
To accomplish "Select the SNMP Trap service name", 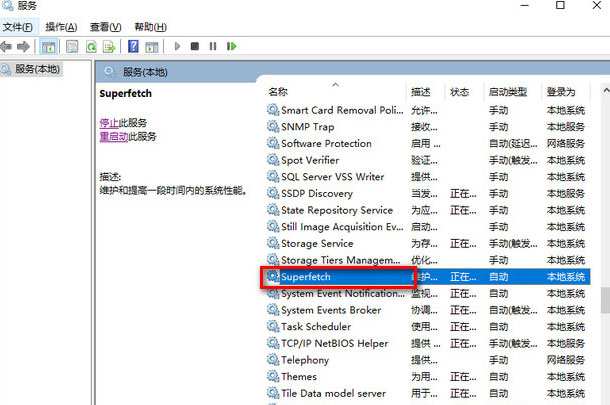I will tap(307, 127).
